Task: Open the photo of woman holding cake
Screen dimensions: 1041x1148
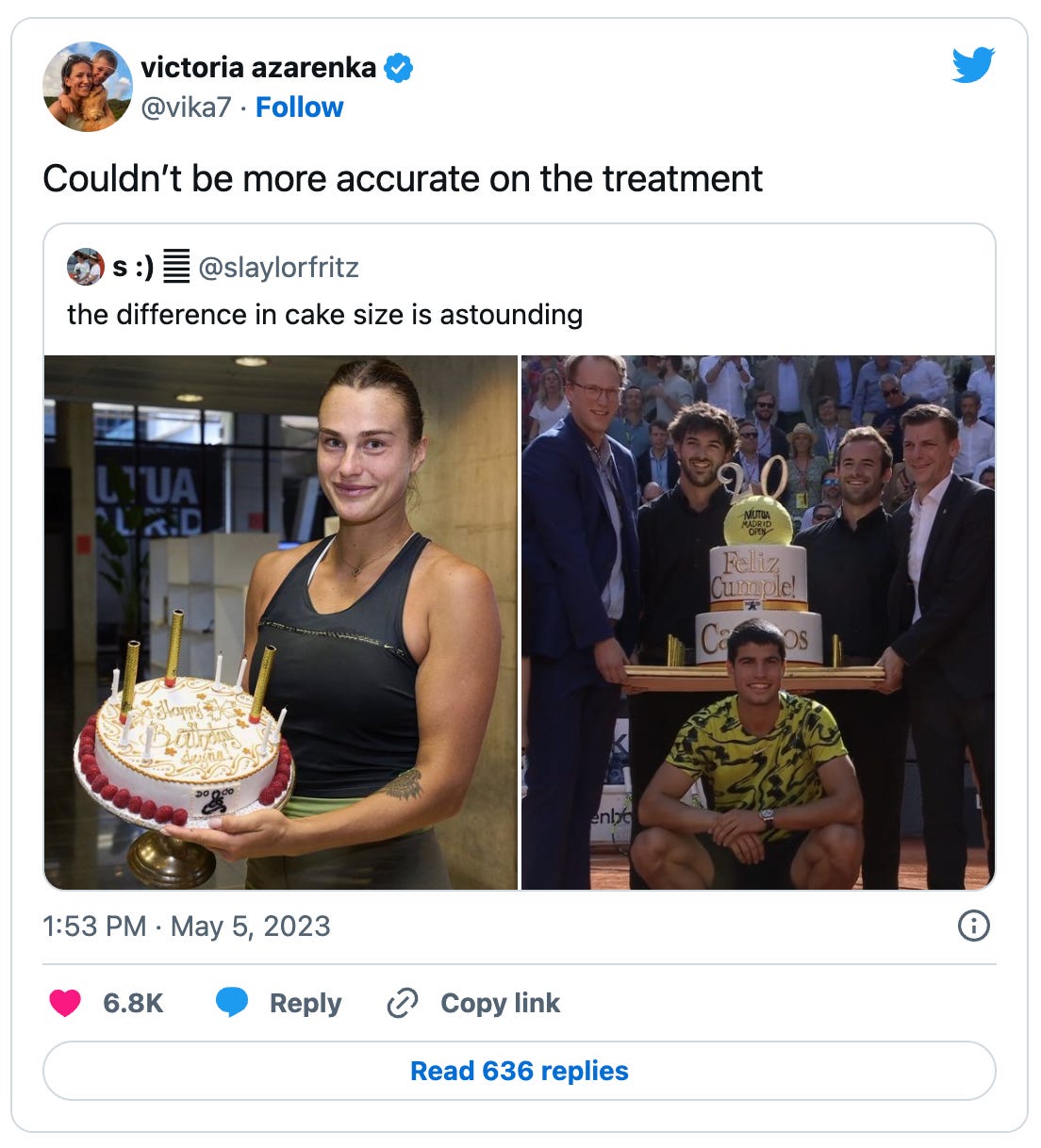Action: coord(281,622)
